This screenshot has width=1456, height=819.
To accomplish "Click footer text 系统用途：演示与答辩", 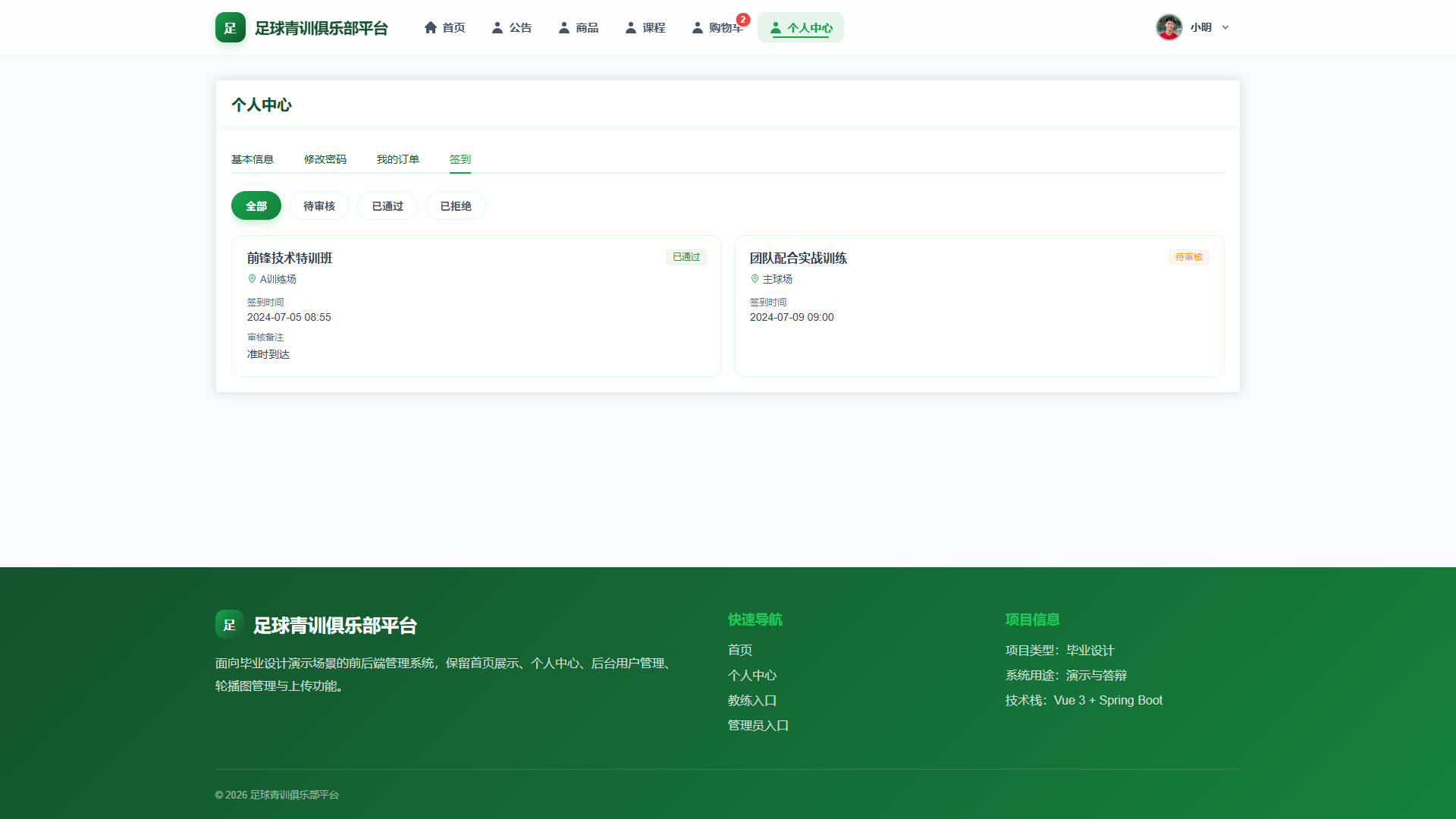I will (x=1066, y=675).
